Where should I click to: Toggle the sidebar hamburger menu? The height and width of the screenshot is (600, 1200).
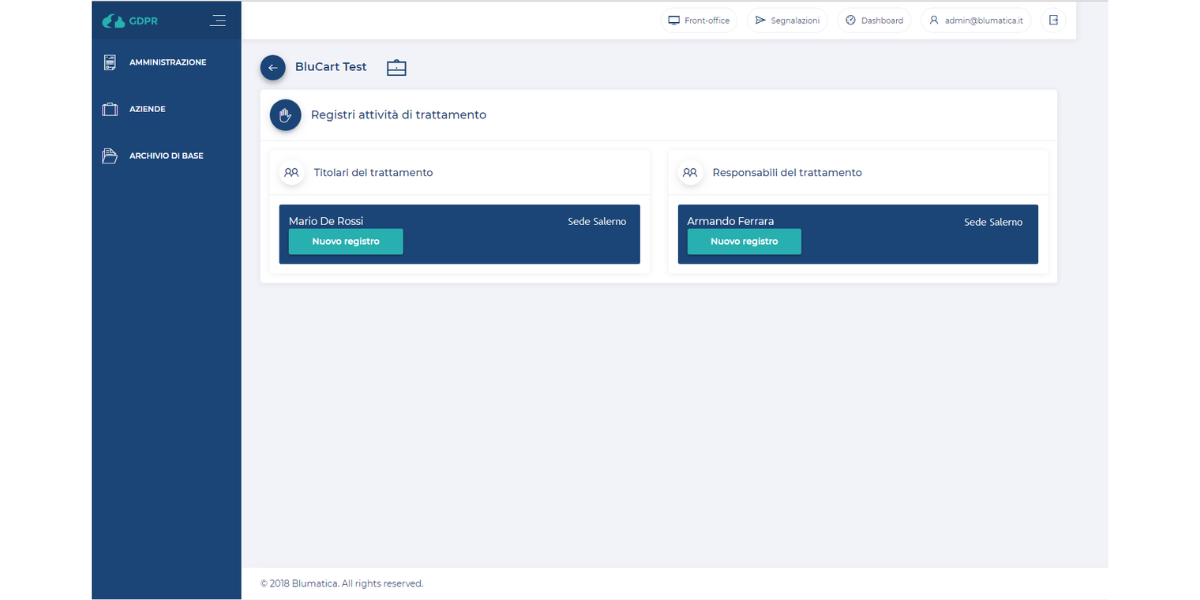(218, 20)
